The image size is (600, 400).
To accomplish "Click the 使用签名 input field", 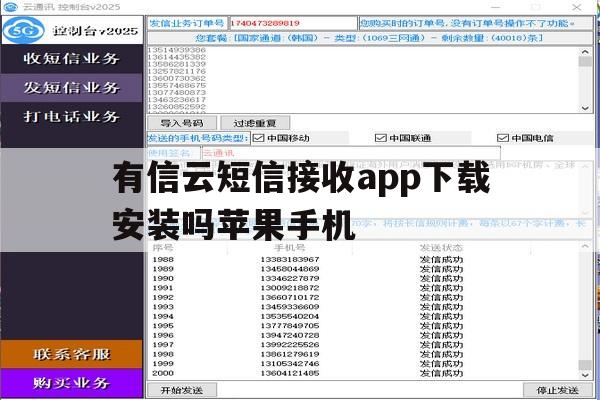I will (x=351, y=153).
